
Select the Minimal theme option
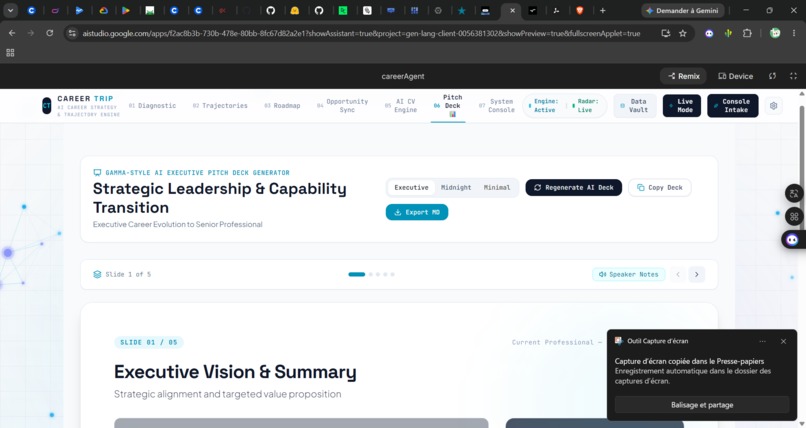(497, 188)
